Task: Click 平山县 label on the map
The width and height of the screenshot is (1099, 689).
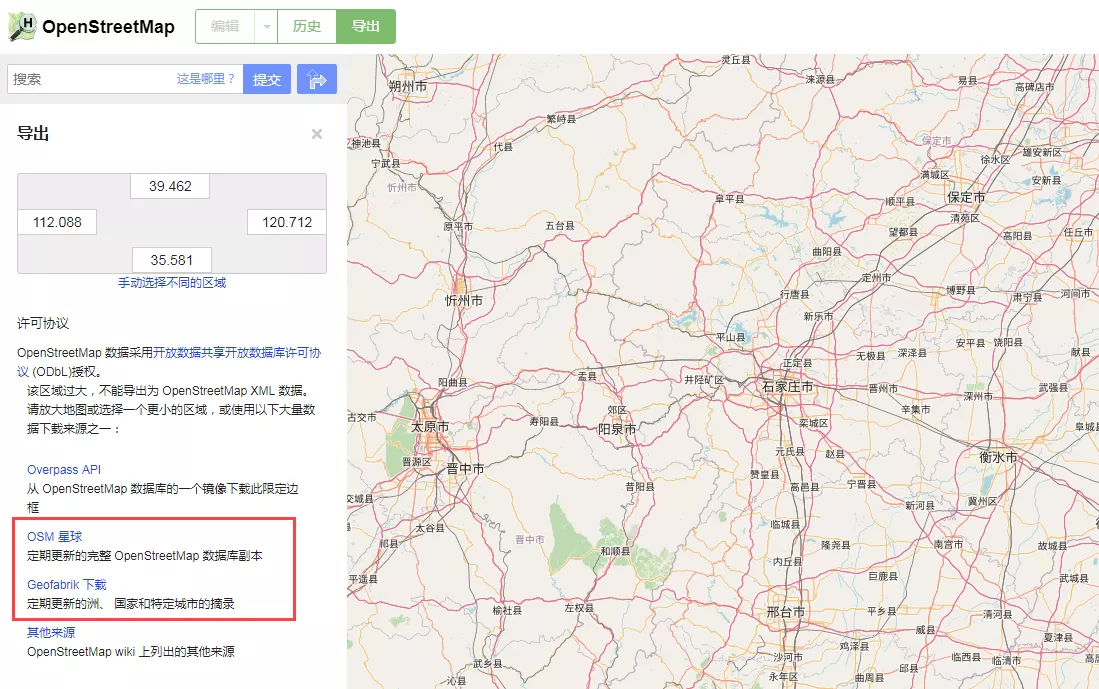Action: click(730, 337)
